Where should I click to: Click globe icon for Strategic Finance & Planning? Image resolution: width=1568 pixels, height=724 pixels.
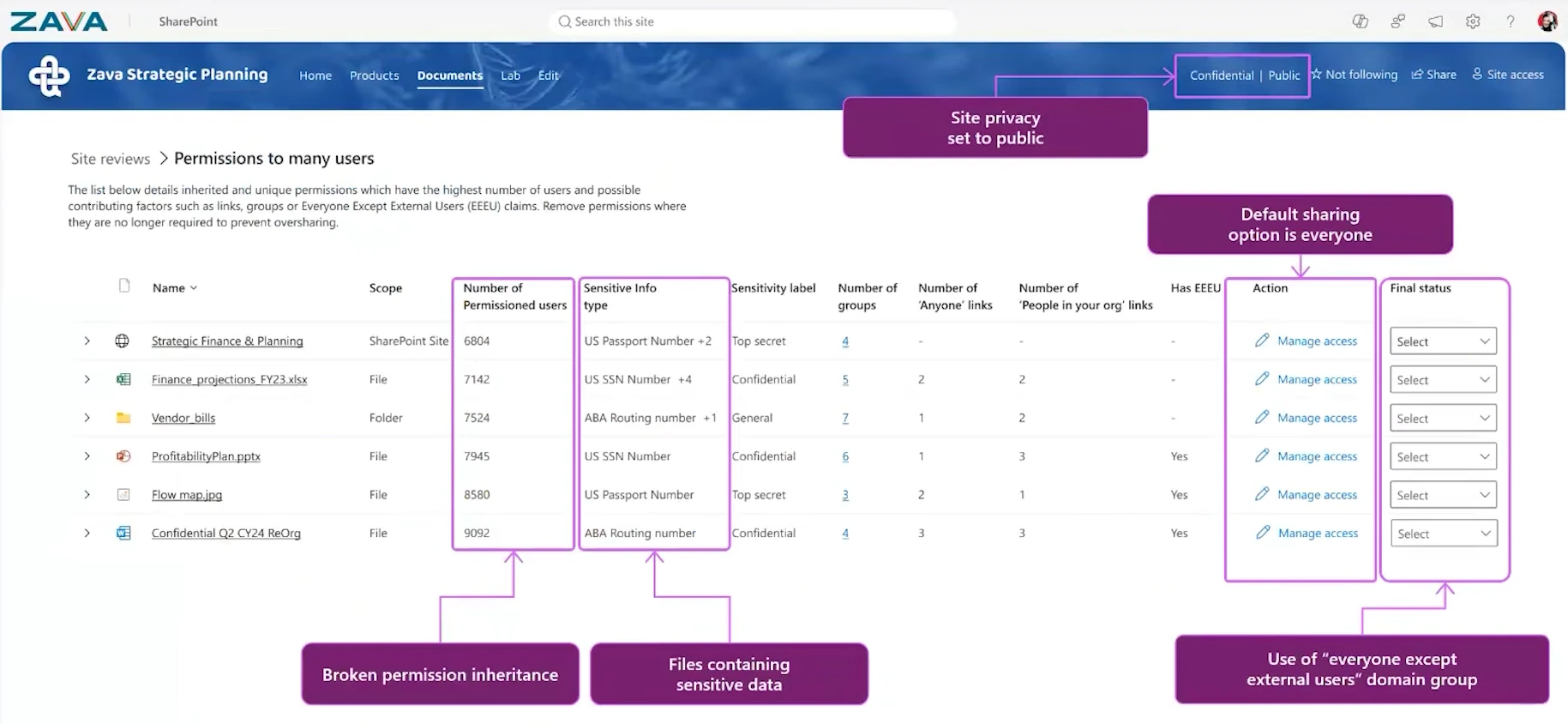tap(123, 341)
